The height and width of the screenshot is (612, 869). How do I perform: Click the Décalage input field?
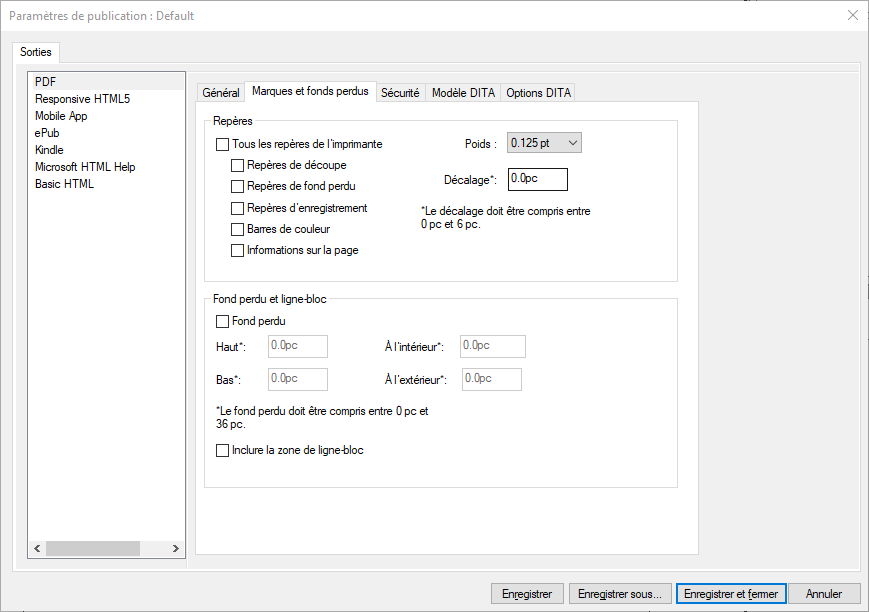[x=537, y=179]
